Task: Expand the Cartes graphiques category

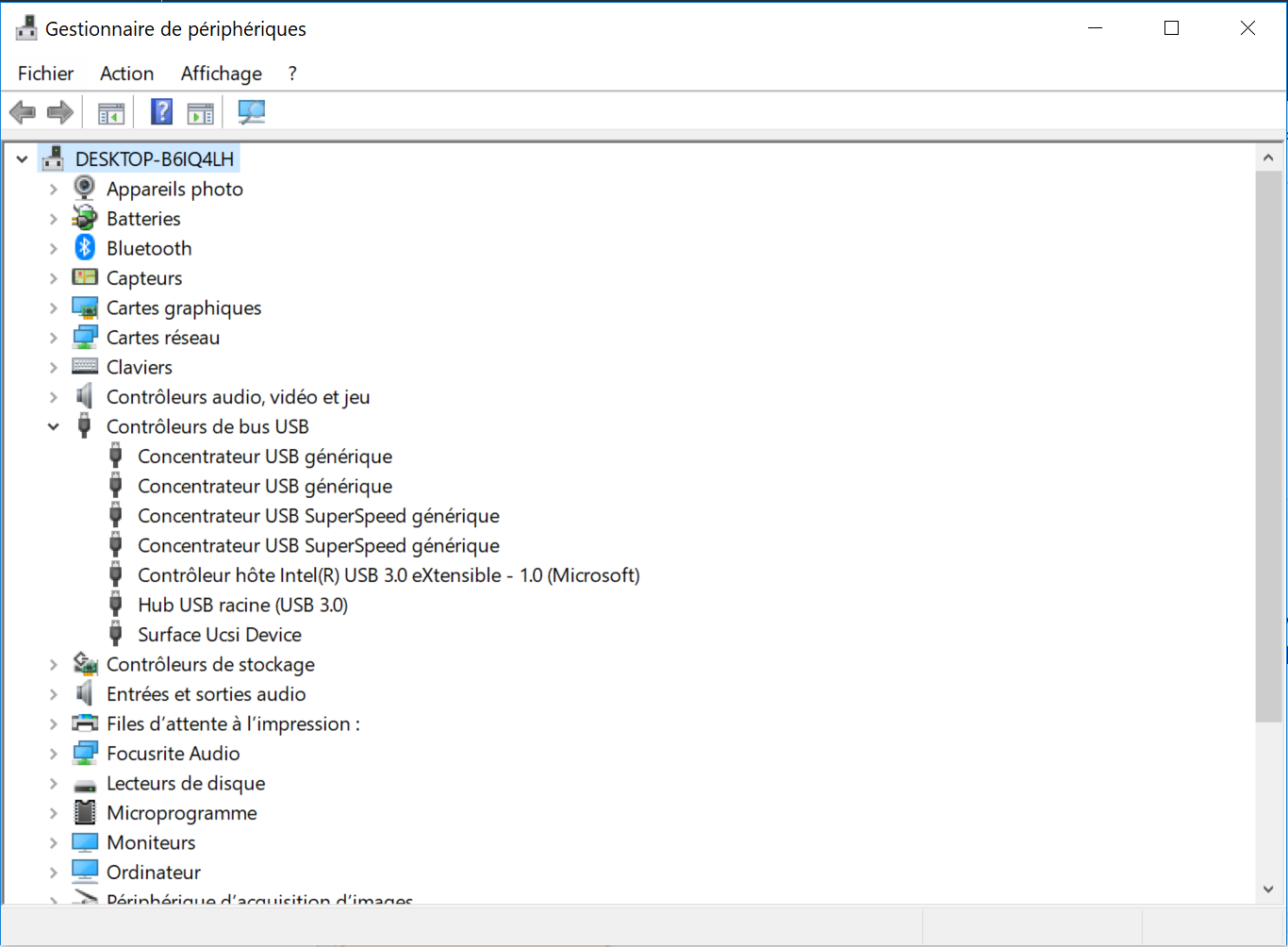Action: click(54, 308)
